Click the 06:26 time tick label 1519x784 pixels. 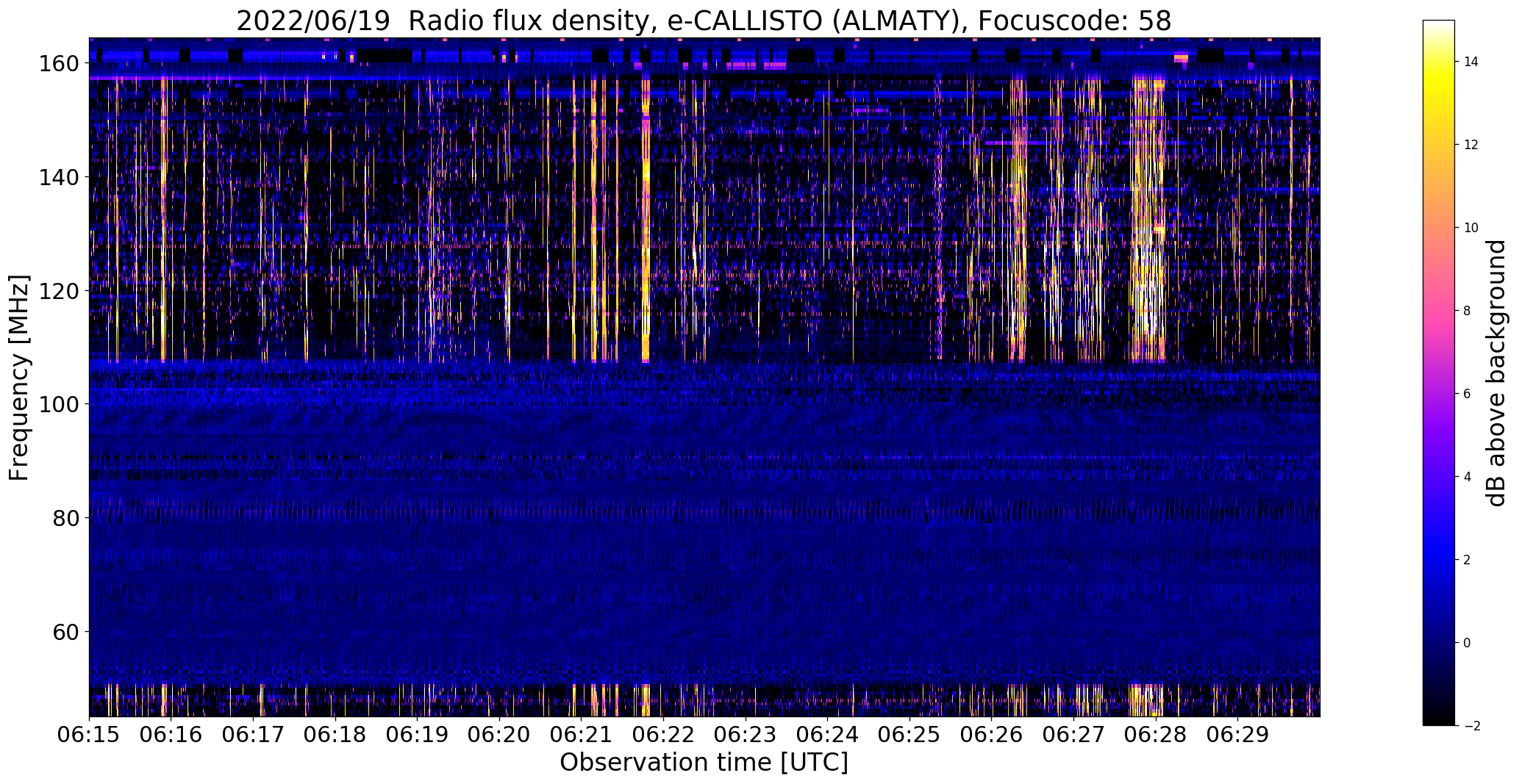(992, 734)
